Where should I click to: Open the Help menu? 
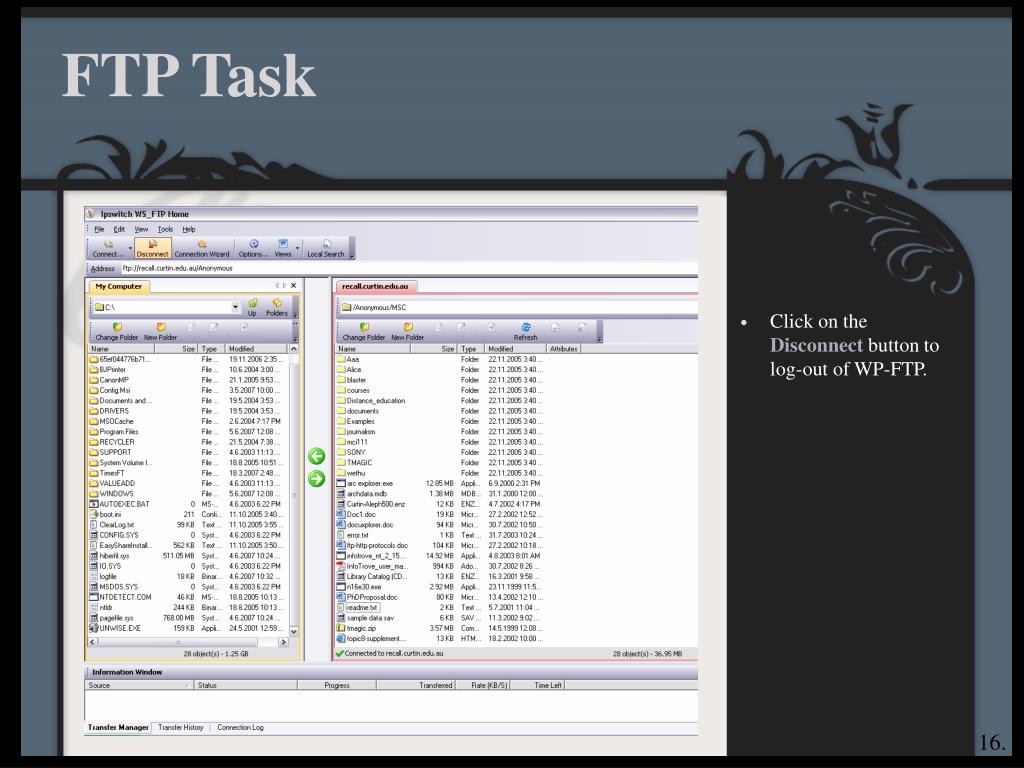pyautogui.click(x=189, y=229)
